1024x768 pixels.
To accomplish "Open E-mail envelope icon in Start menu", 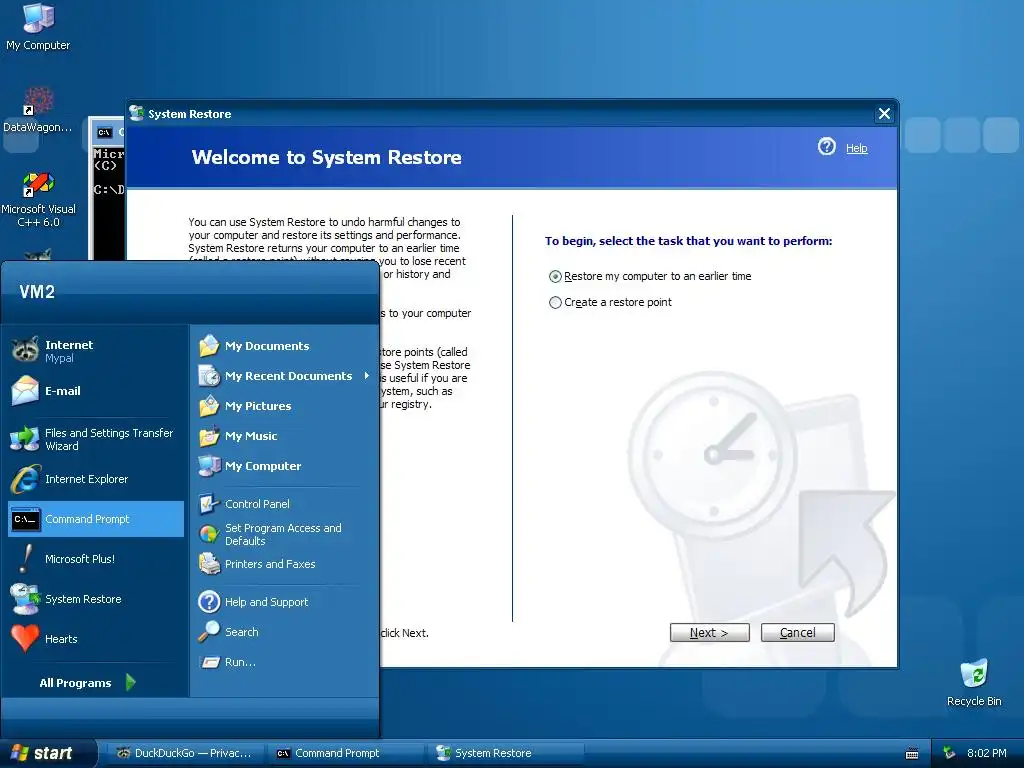I will pos(25,391).
